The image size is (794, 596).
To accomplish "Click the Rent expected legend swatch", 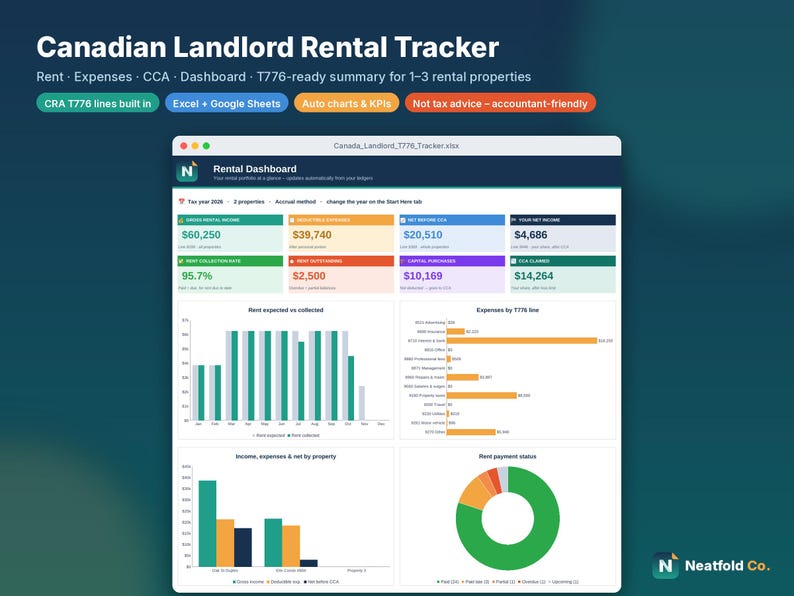I will tap(254, 435).
